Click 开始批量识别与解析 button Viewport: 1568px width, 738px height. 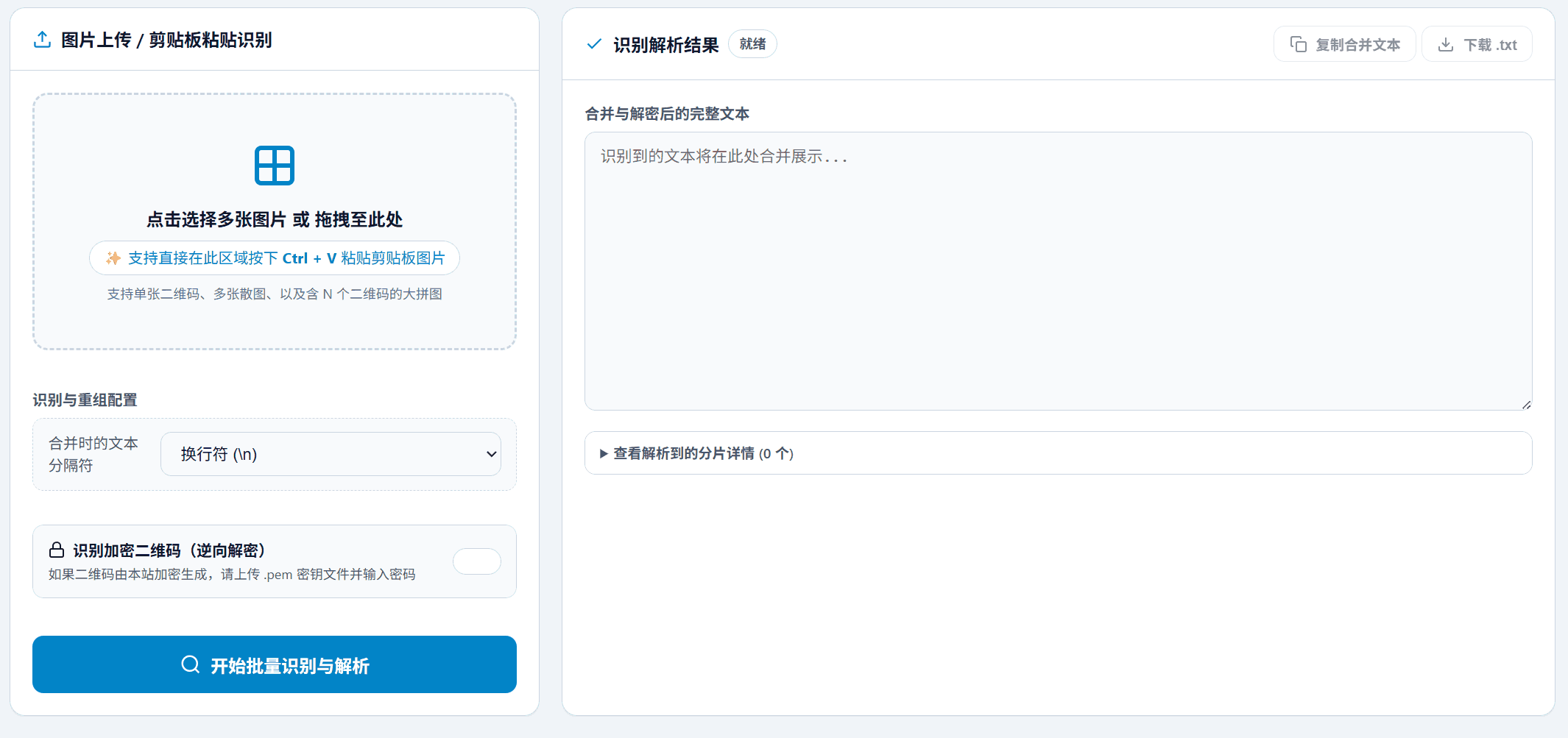pyautogui.click(x=275, y=664)
